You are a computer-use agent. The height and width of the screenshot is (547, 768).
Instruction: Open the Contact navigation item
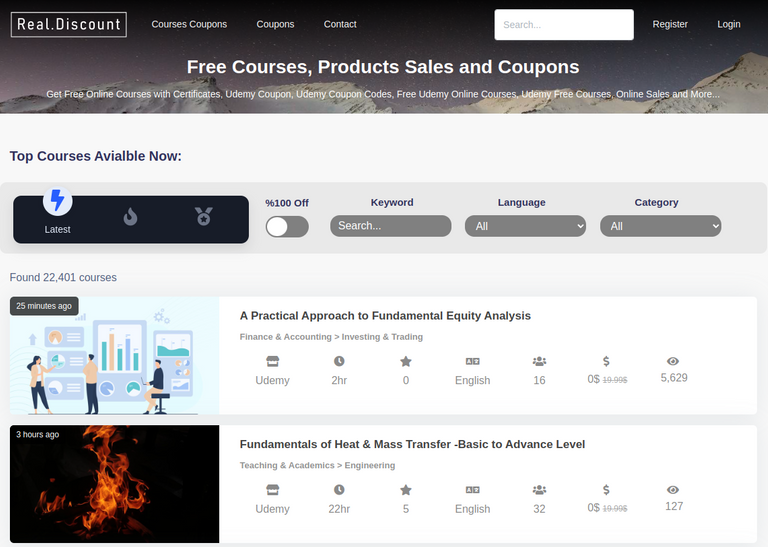pos(340,24)
